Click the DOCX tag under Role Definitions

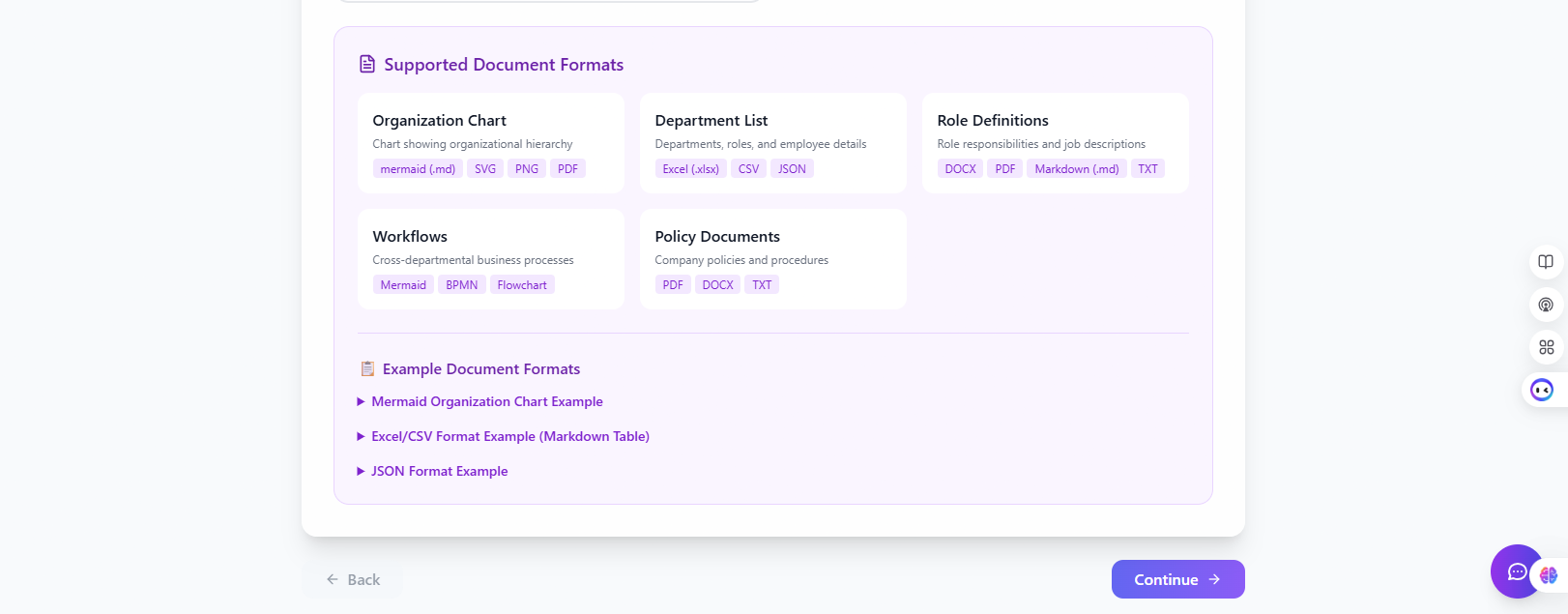pos(960,168)
